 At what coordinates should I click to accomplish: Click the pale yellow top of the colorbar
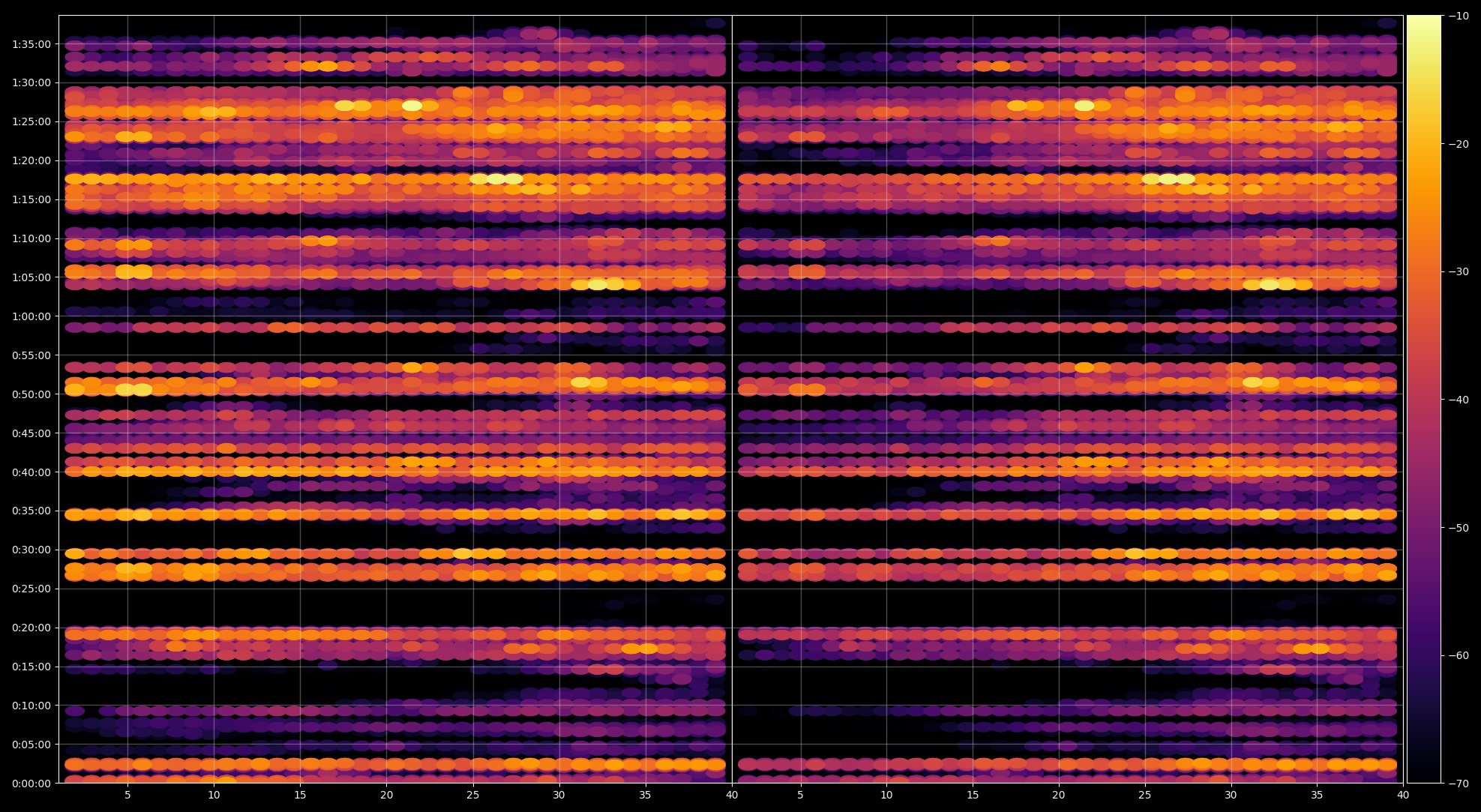[x=1423, y=22]
